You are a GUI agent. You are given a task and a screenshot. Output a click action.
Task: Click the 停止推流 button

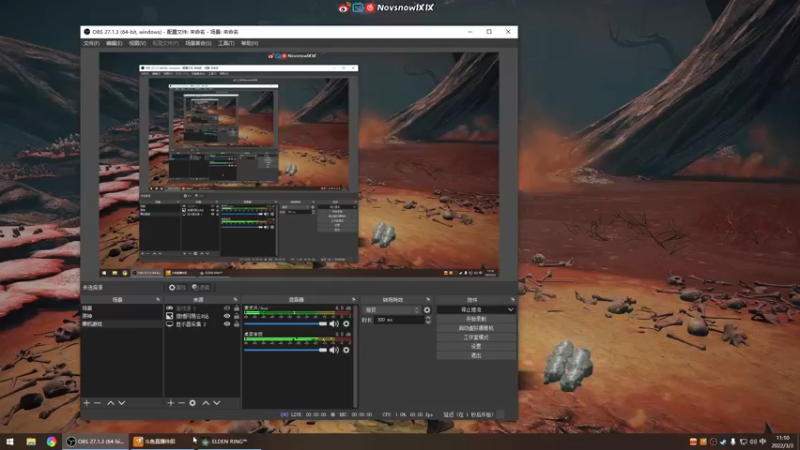(x=471, y=310)
